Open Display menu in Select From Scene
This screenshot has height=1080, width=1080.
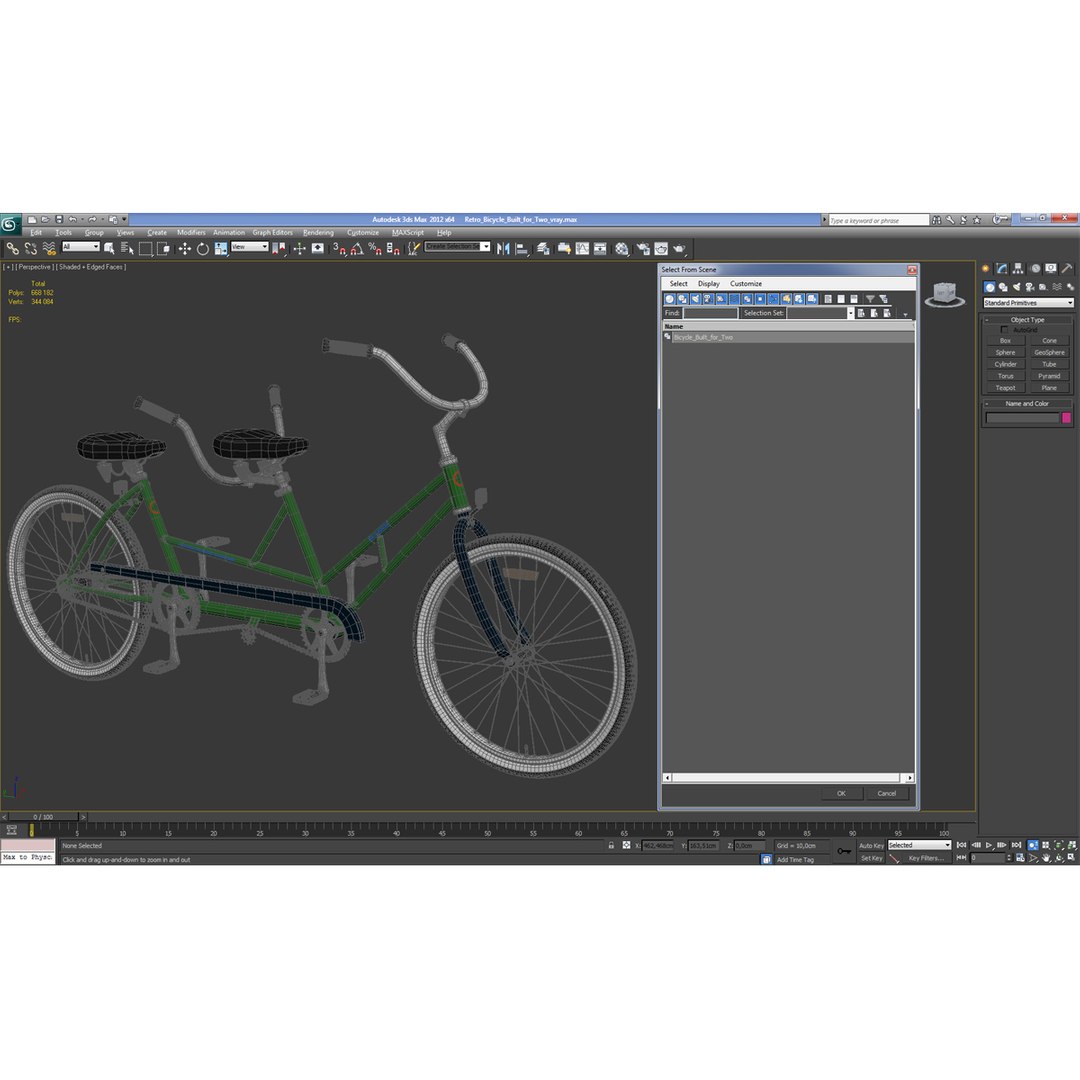(709, 284)
